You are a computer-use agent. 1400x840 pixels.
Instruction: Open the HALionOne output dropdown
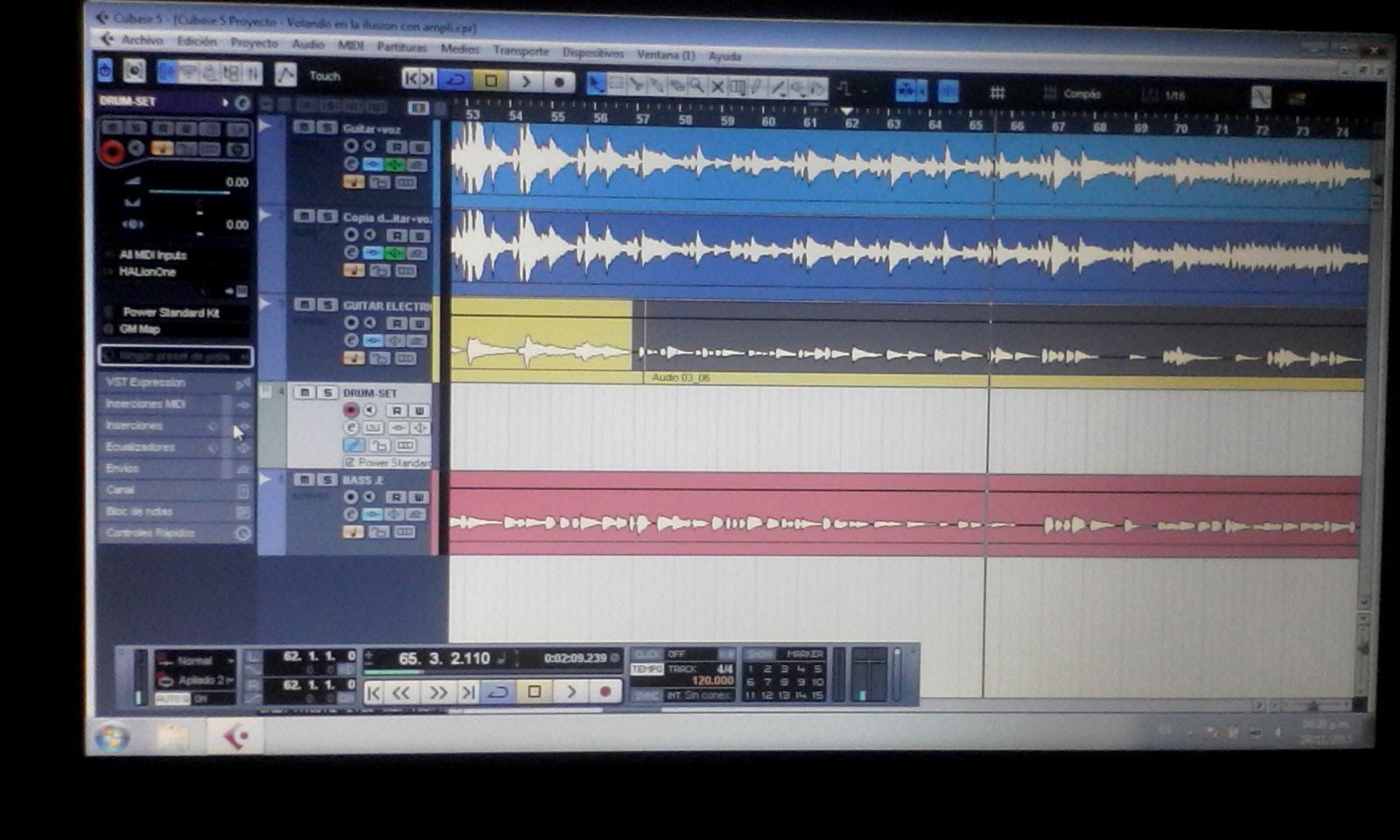pyautogui.click(x=176, y=272)
